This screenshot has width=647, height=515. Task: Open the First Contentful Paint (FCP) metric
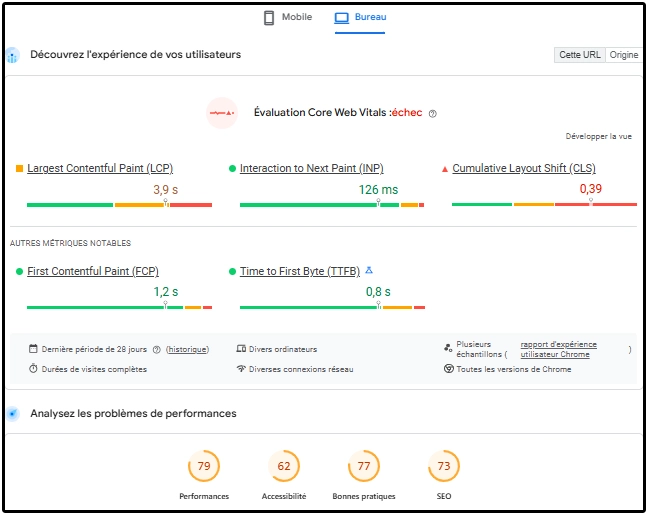[92, 271]
